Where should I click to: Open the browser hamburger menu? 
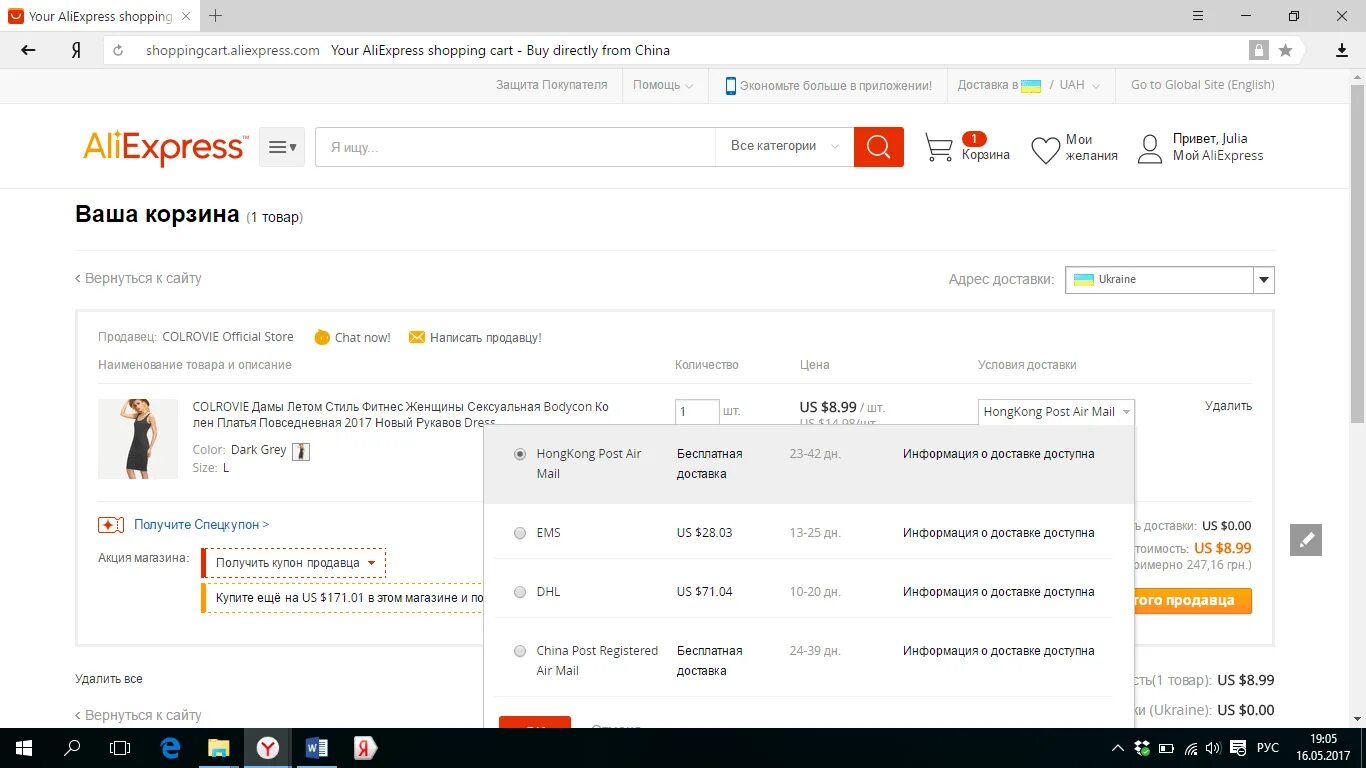(1199, 16)
